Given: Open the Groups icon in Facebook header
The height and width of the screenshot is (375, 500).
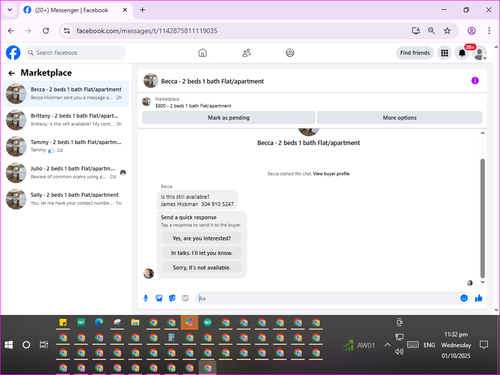Looking at the screenshot, I should pos(290,53).
